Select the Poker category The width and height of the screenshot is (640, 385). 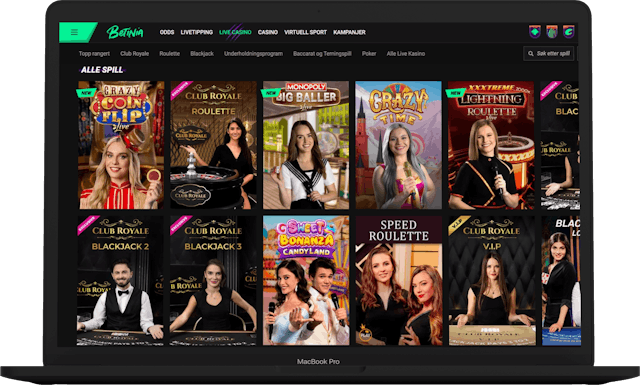click(369, 53)
